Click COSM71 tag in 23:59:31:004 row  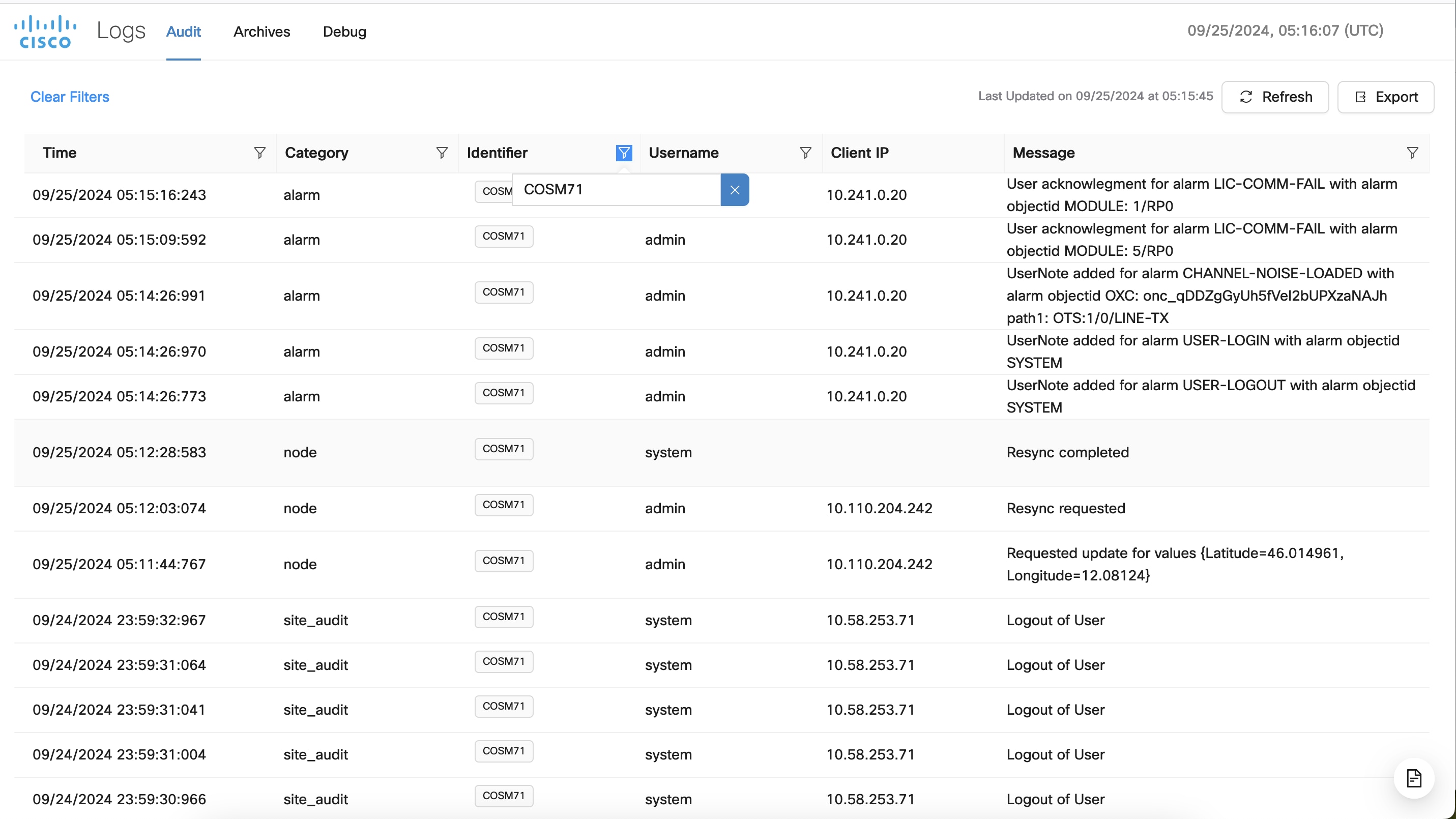pyautogui.click(x=504, y=751)
